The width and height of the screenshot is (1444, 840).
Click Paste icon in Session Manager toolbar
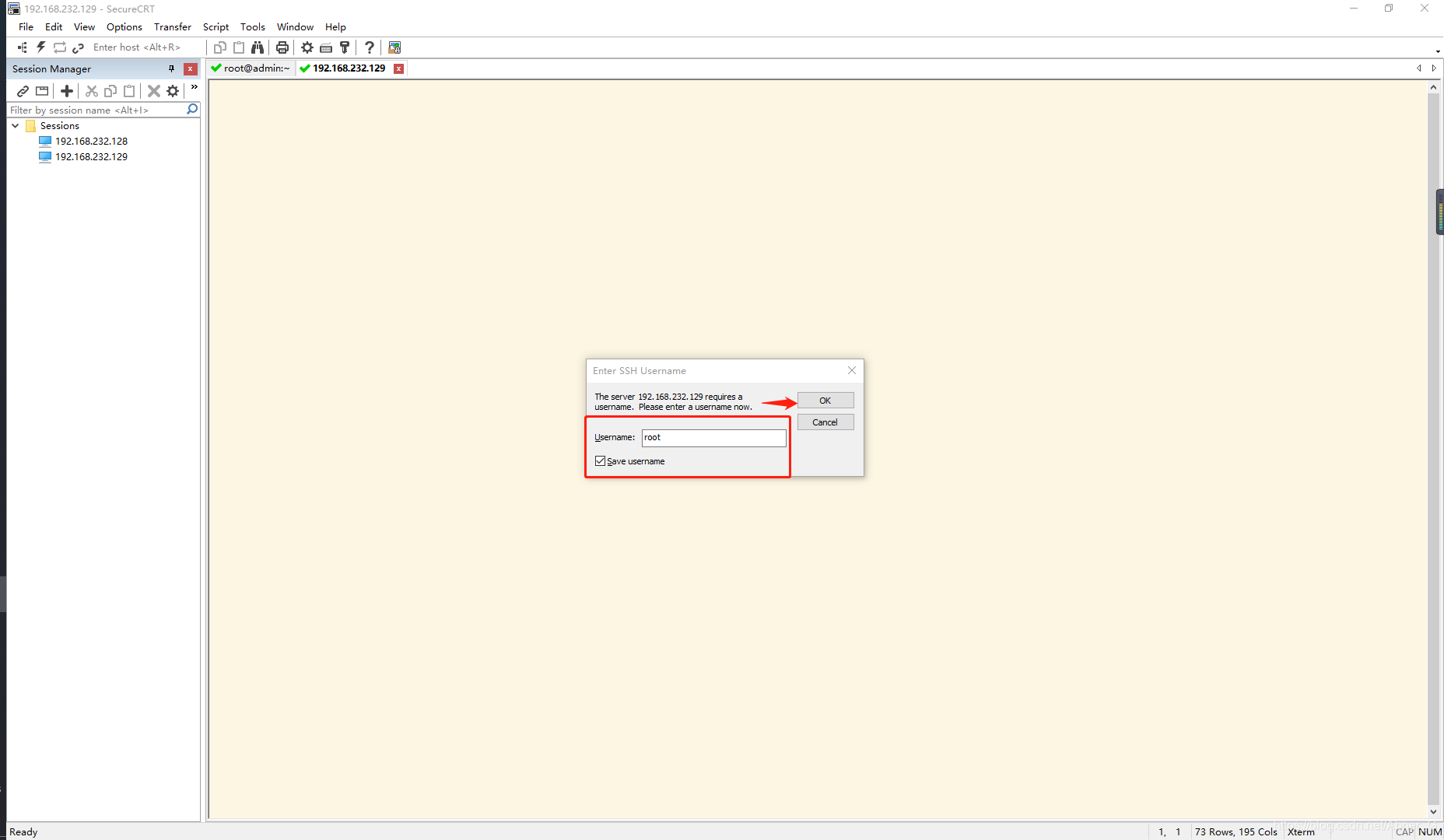coord(129,91)
